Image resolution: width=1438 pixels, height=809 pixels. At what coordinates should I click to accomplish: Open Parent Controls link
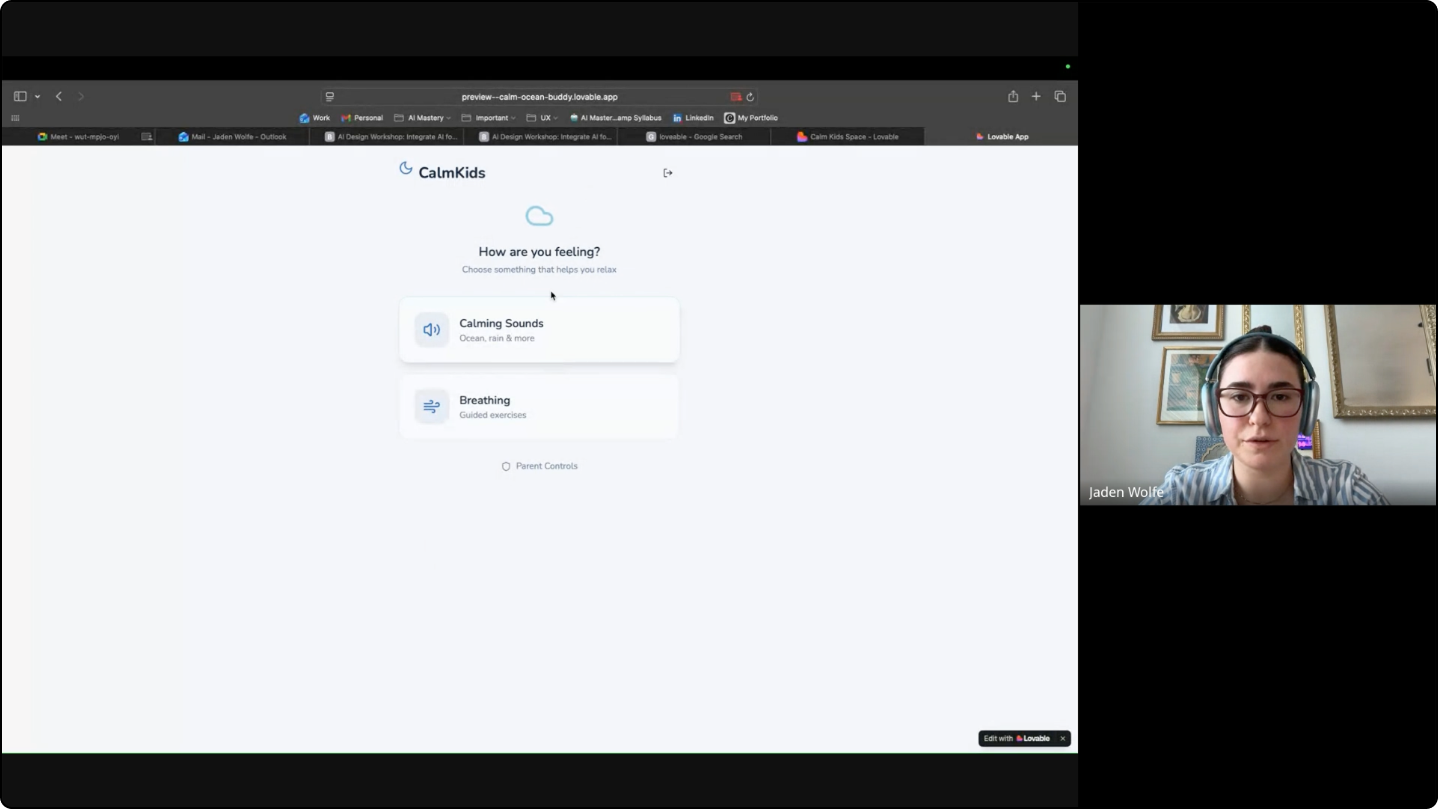click(540, 466)
